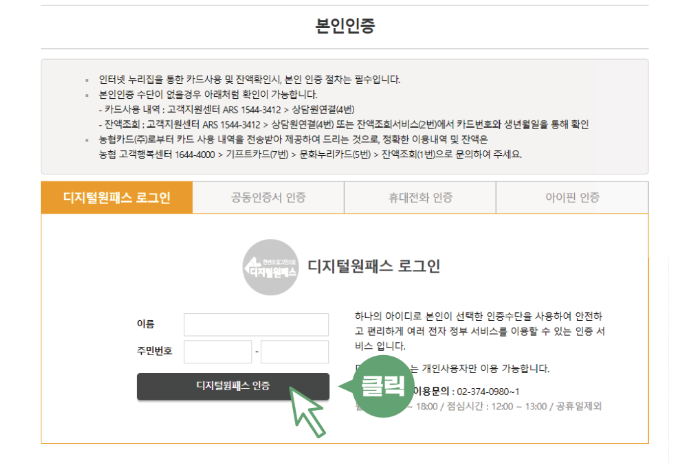This screenshot has width=674, height=473.
Task: Click the round 디지털원패스 logo icon
Action: tap(270, 267)
